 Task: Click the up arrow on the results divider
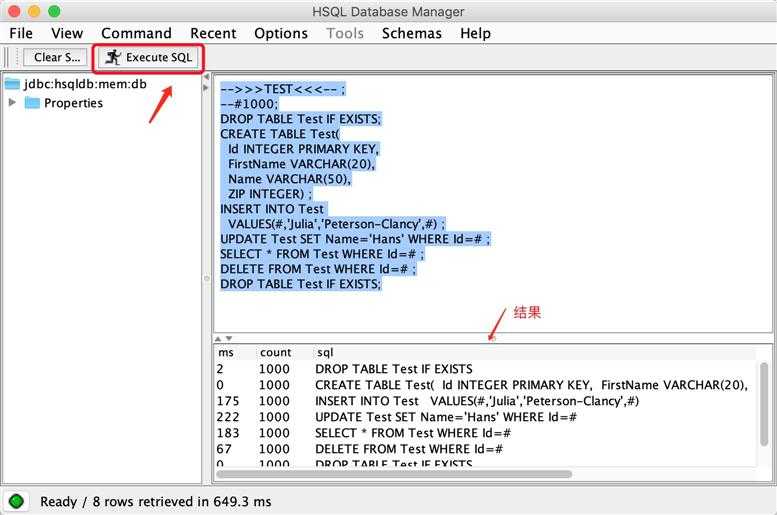click(218, 339)
